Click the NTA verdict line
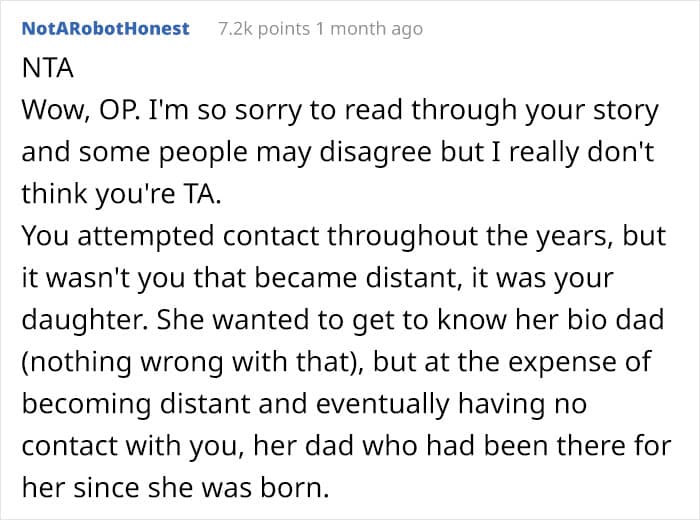This screenshot has height=520, width=700. pyautogui.click(x=47, y=68)
